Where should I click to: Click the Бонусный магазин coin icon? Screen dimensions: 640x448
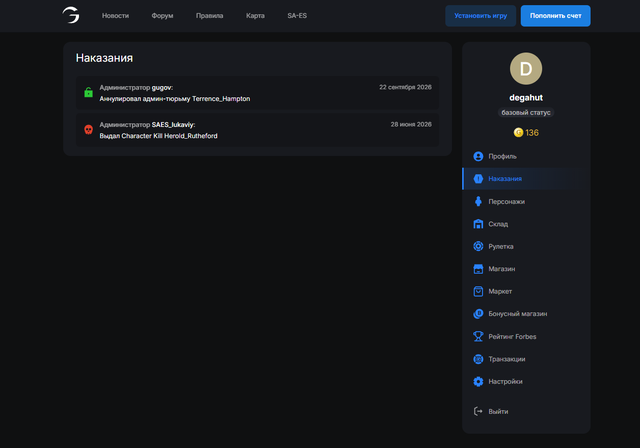point(478,314)
